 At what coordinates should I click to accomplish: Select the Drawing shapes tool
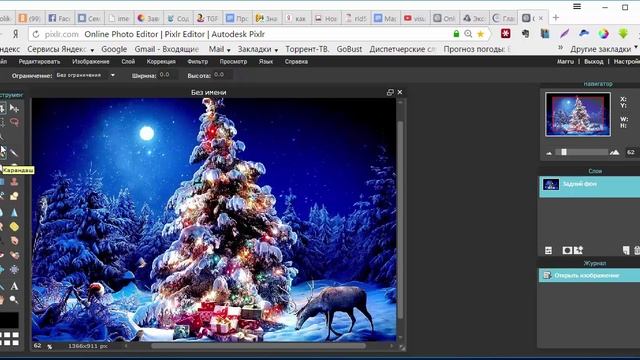coord(14,196)
